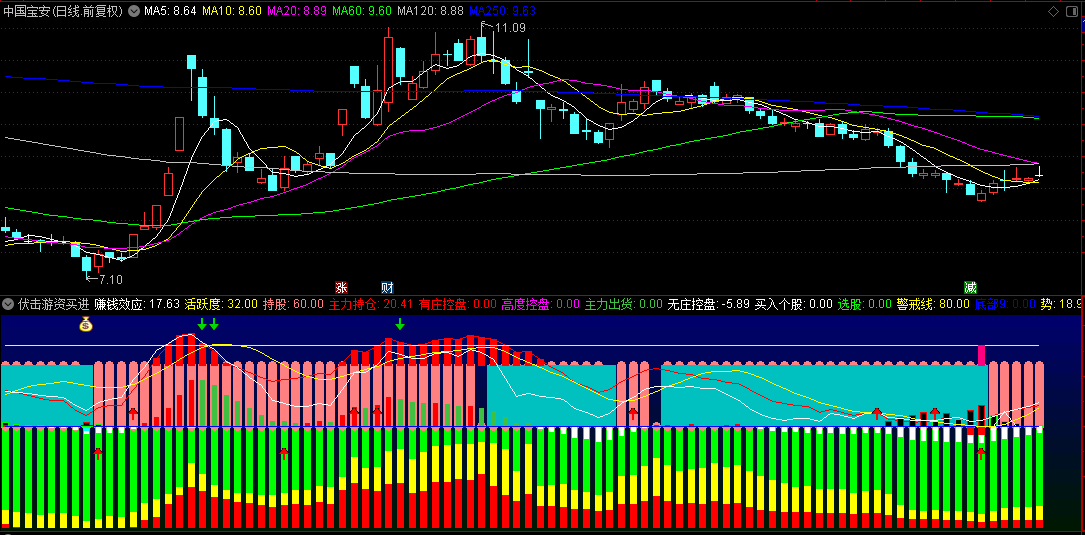The height and width of the screenshot is (535, 1085).
Task: Select 有庄控盘: 0.00 indicator value
Action: 457,303
